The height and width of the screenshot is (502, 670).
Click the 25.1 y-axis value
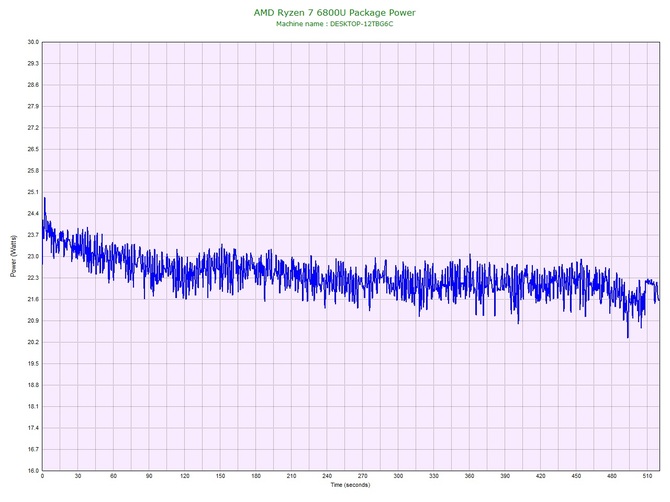(33, 192)
